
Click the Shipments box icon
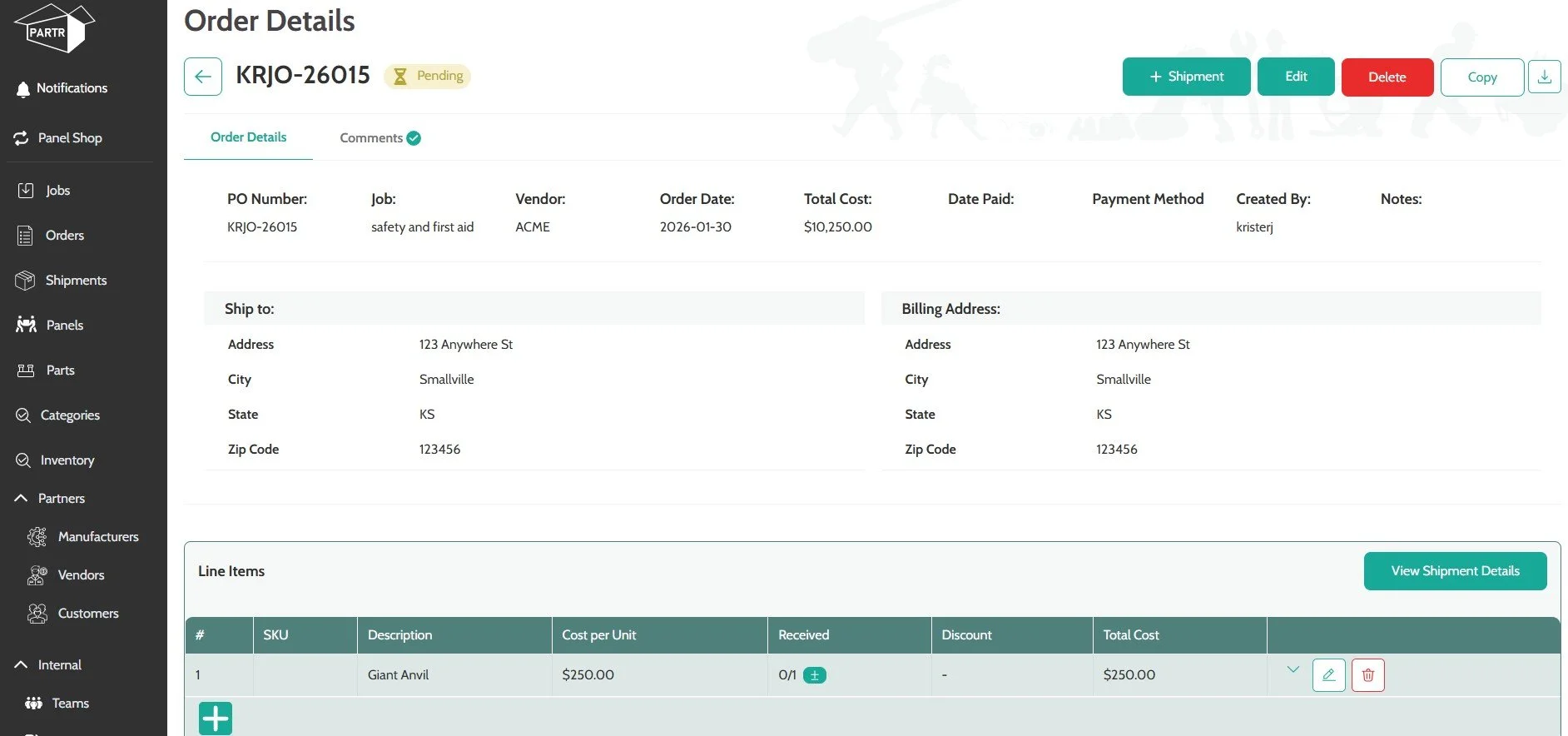[x=25, y=281]
